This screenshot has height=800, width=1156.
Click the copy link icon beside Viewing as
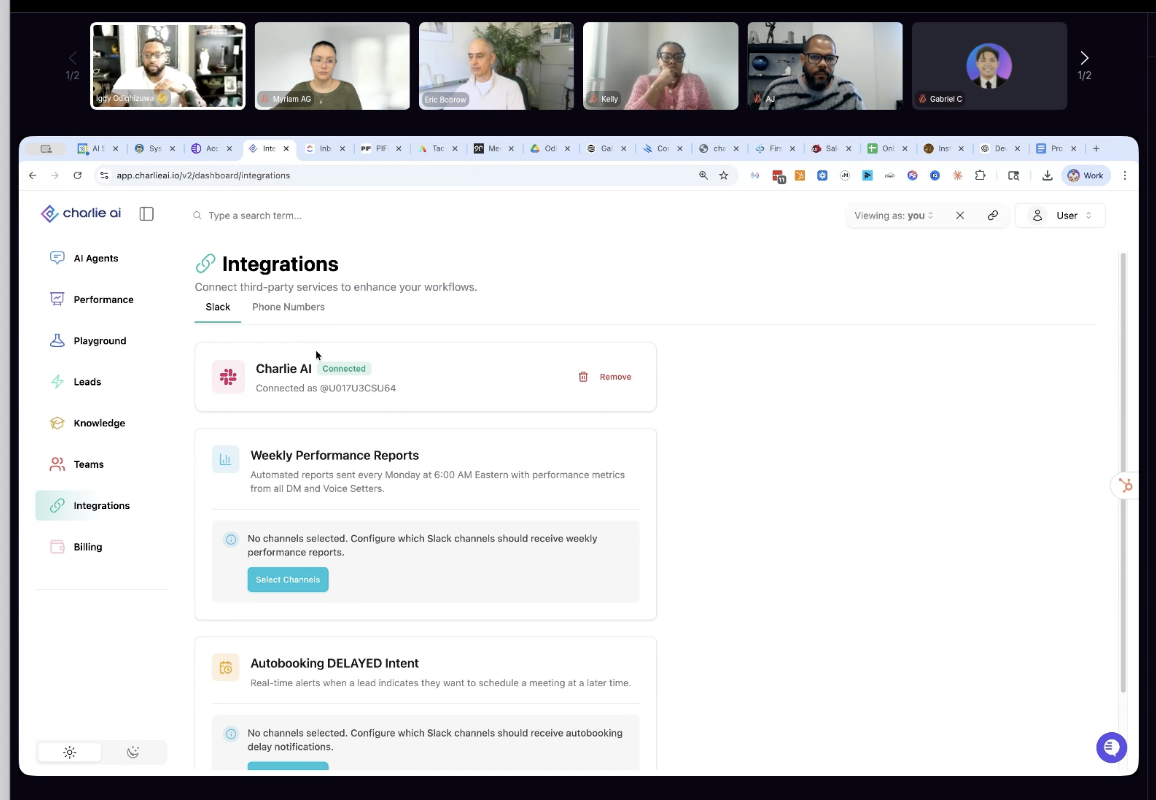[993, 215]
